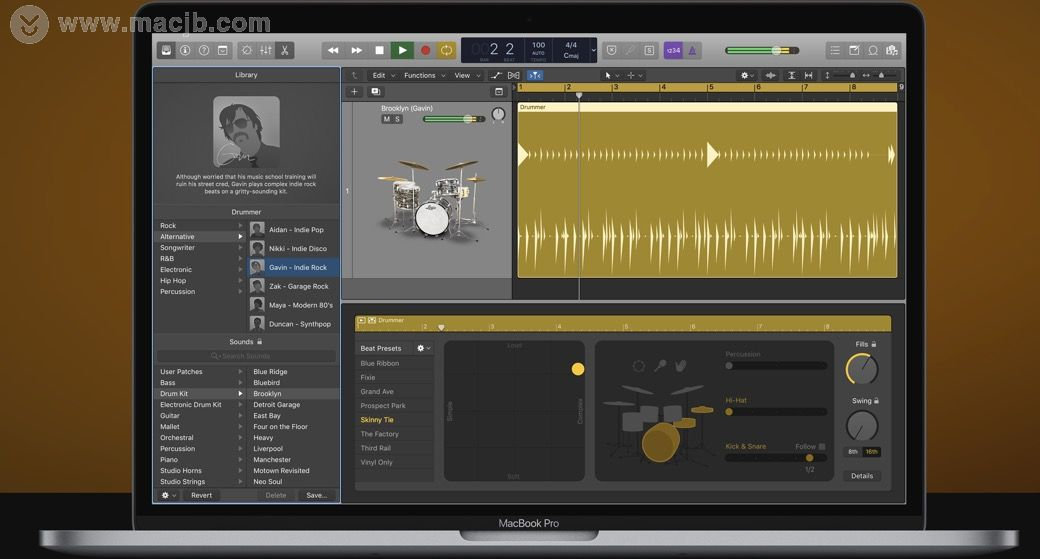Click the red Record button
The width and height of the screenshot is (1040, 559).
425,50
